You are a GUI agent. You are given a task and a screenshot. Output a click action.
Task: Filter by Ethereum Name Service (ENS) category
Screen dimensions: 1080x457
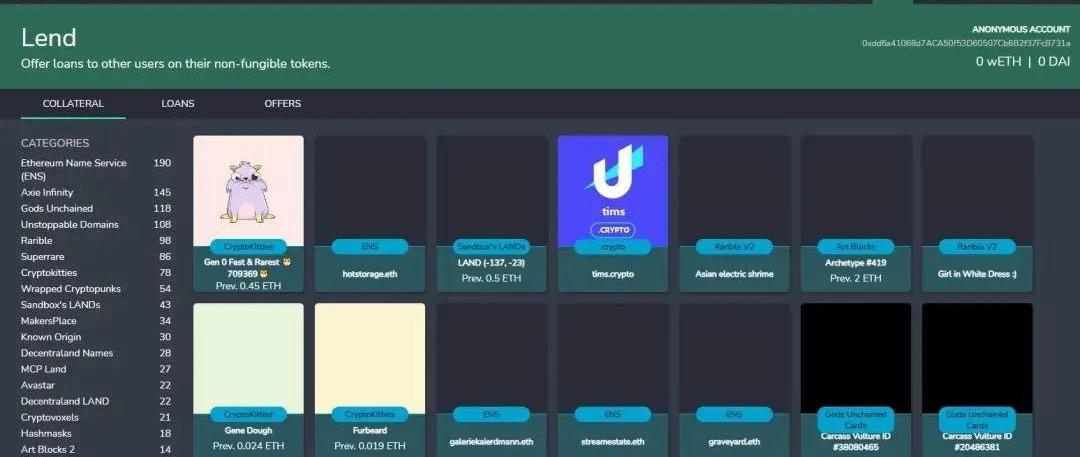pyautogui.click(x=96, y=170)
